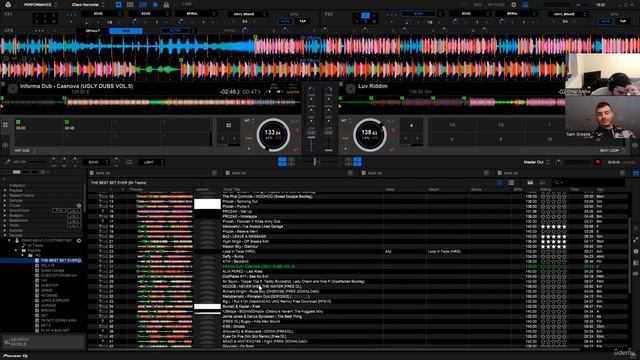This screenshot has width=640, height=360.
Task: Click the icon on the first blank list tab
Action: coord(92,173)
